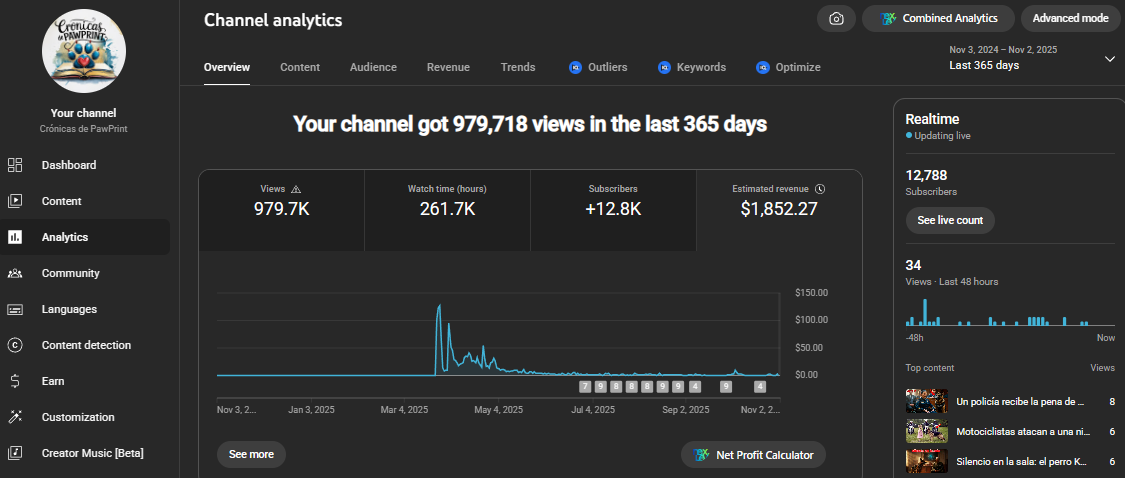Click the See more button
Image resolution: width=1125 pixels, height=478 pixels.
click(x=251, y=454)
